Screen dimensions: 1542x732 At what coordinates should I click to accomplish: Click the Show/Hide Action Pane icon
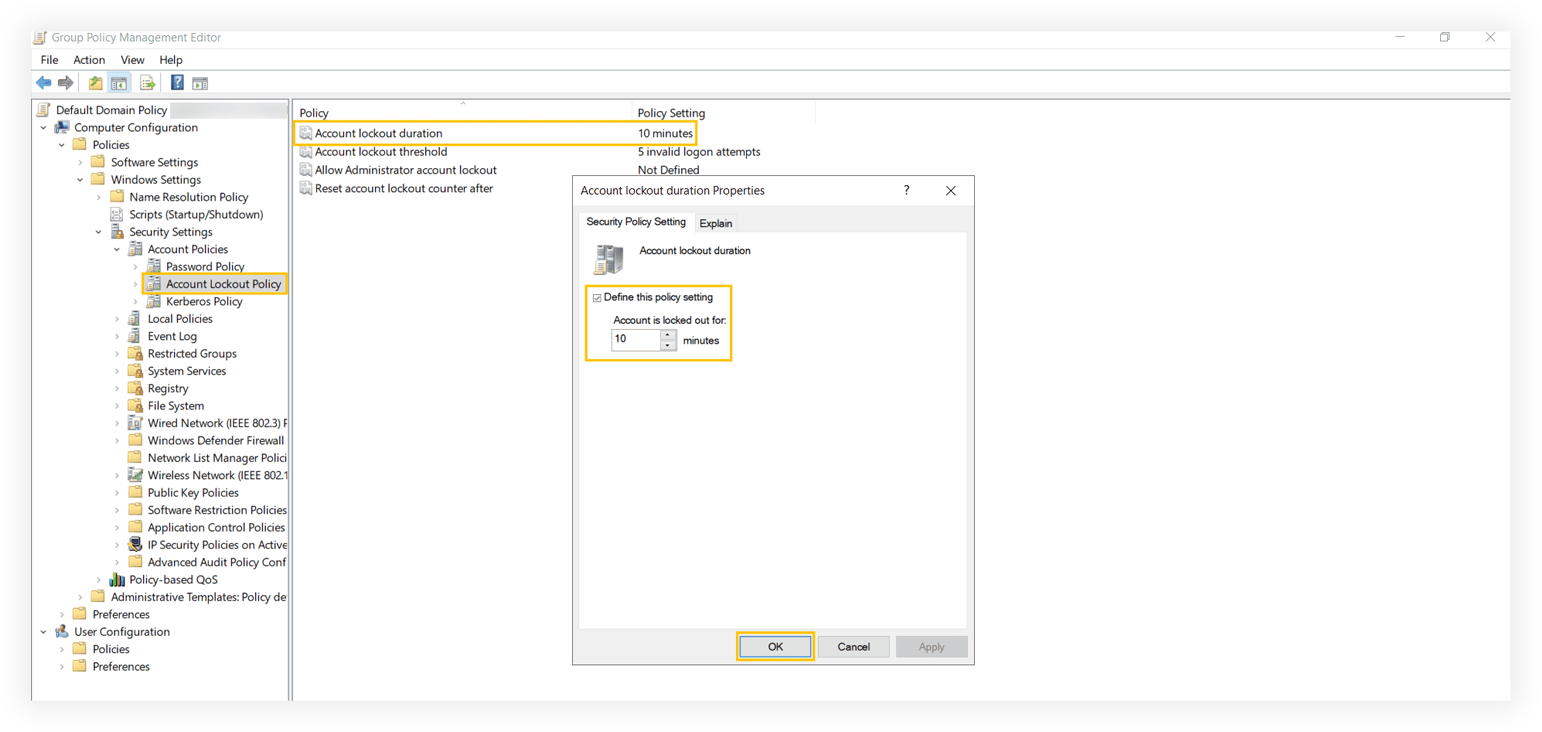[200, 82]
